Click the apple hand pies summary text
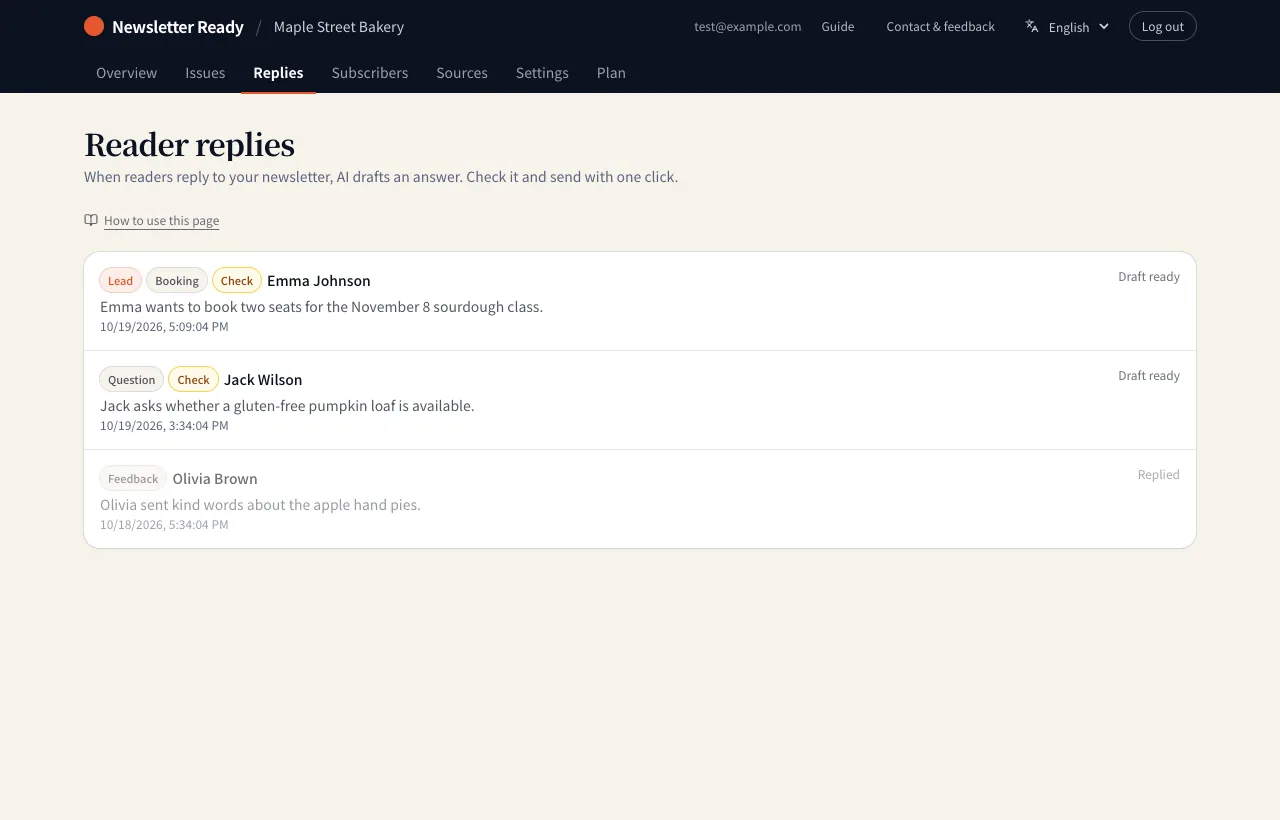Viewport: 1280px width, 820px height. [x=260, y=505]
